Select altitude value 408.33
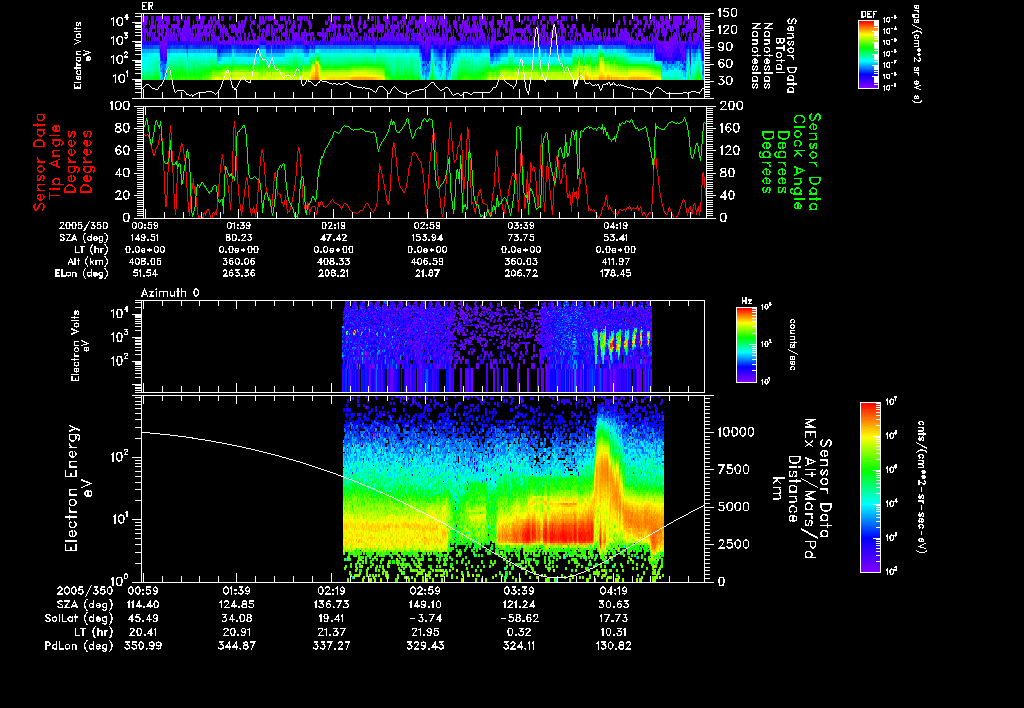Viewport: 1024px width, 708px height. tap(332, 261)
